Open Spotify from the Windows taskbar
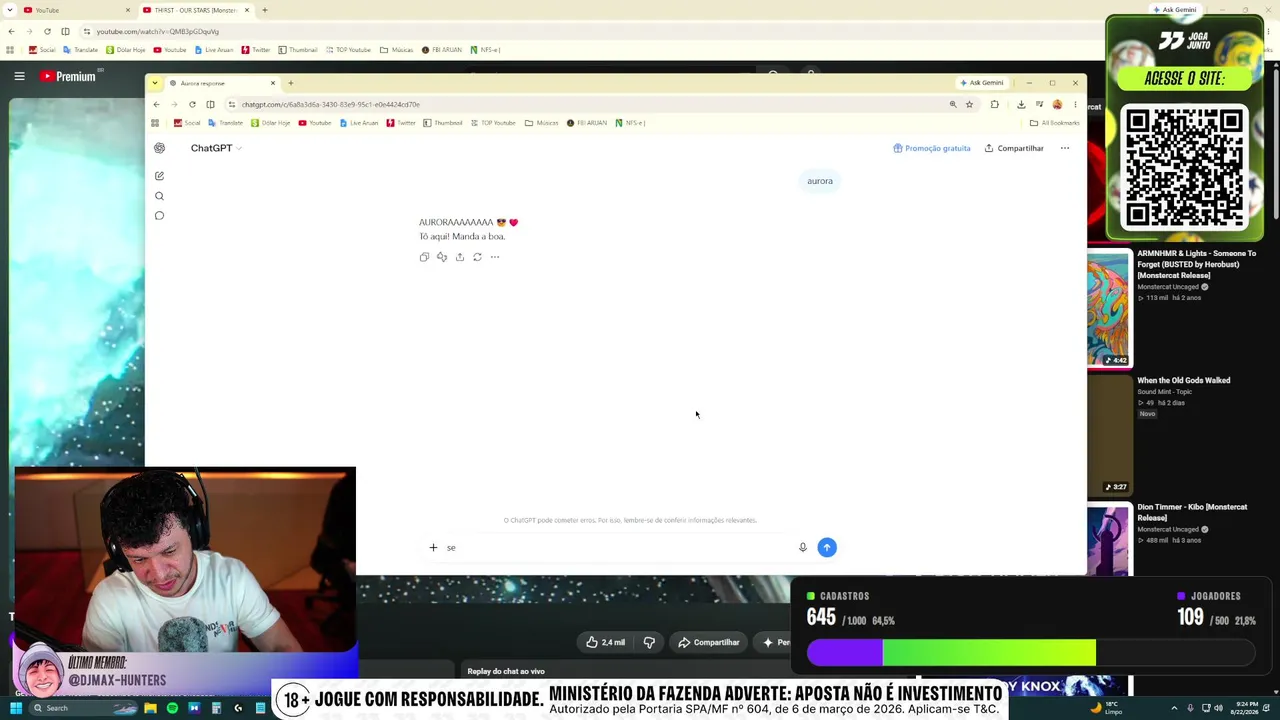1280x720 pixels. click(x=172, y=708)
